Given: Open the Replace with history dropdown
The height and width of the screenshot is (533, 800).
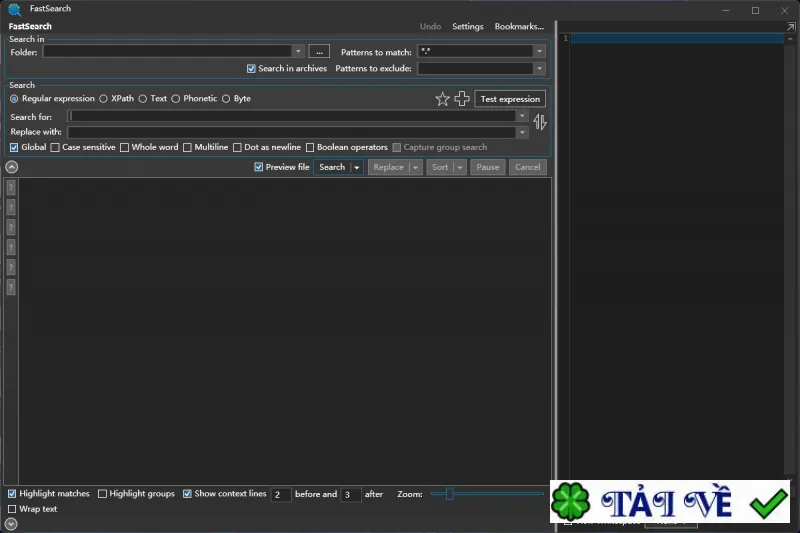Looking at the screenshot, I should [522, 133].
